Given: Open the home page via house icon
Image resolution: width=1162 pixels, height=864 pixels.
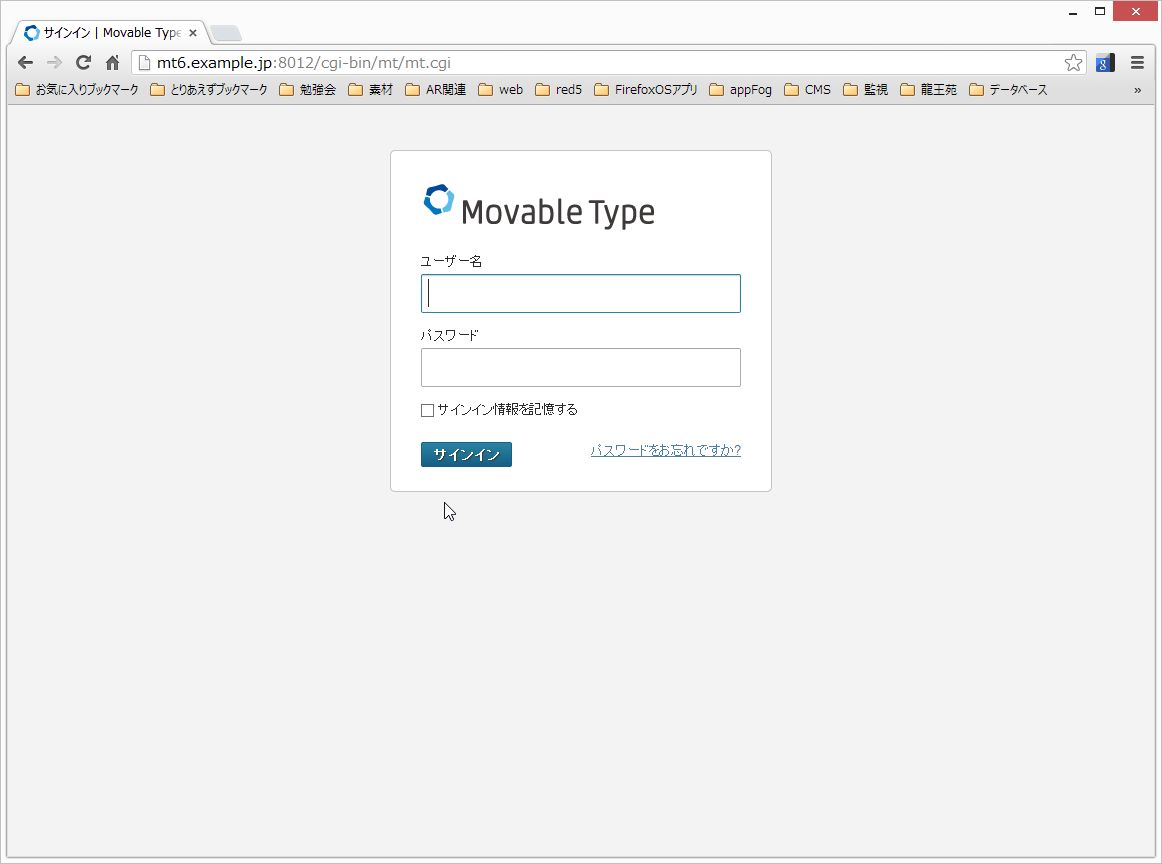Looking at the screenshot, I should coord(113,63).
